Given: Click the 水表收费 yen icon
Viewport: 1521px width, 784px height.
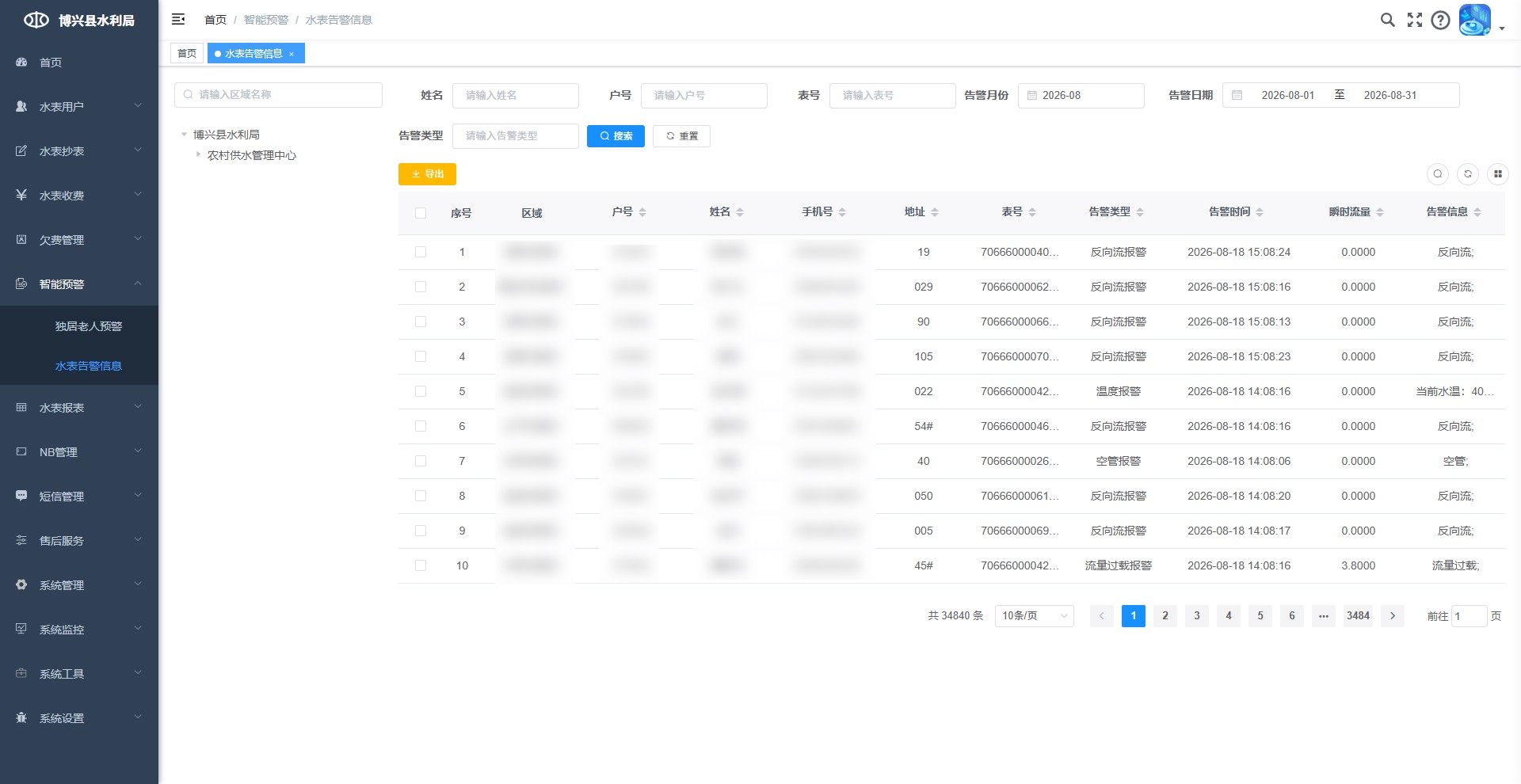Looking at the screenshot, I should point(21,195).
